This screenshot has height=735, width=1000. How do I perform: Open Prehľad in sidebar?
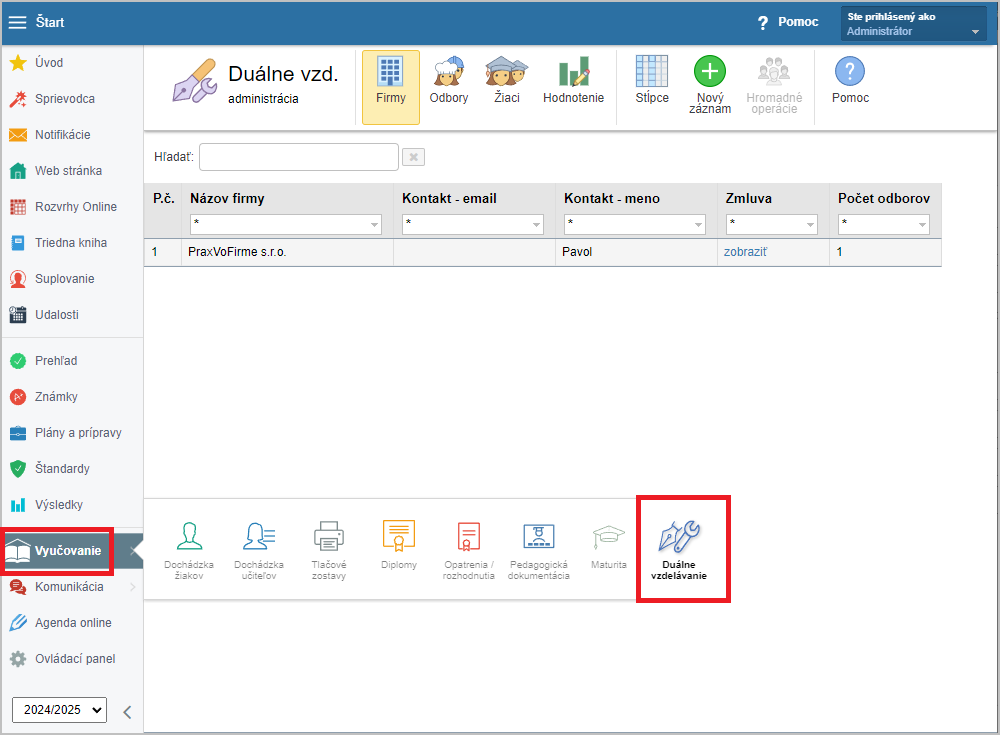pyautogui.click(x=43, y=361)
